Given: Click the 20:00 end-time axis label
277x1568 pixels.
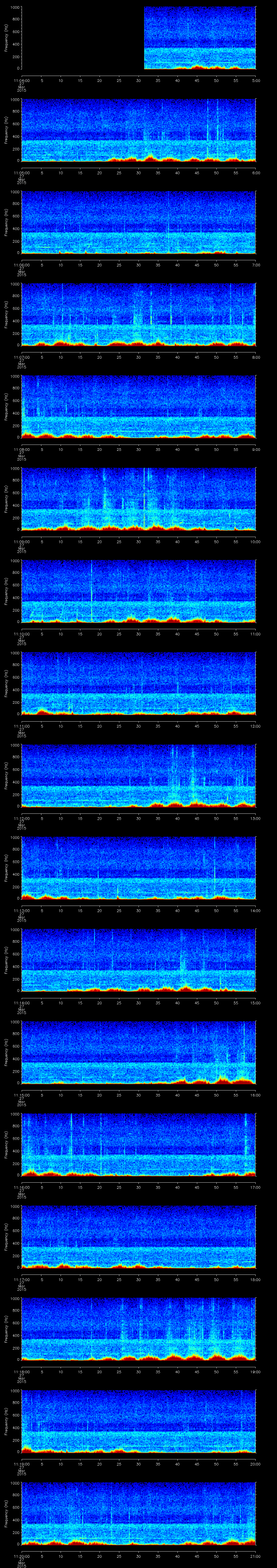Looking at the screenshot, I should point(256,1463).
